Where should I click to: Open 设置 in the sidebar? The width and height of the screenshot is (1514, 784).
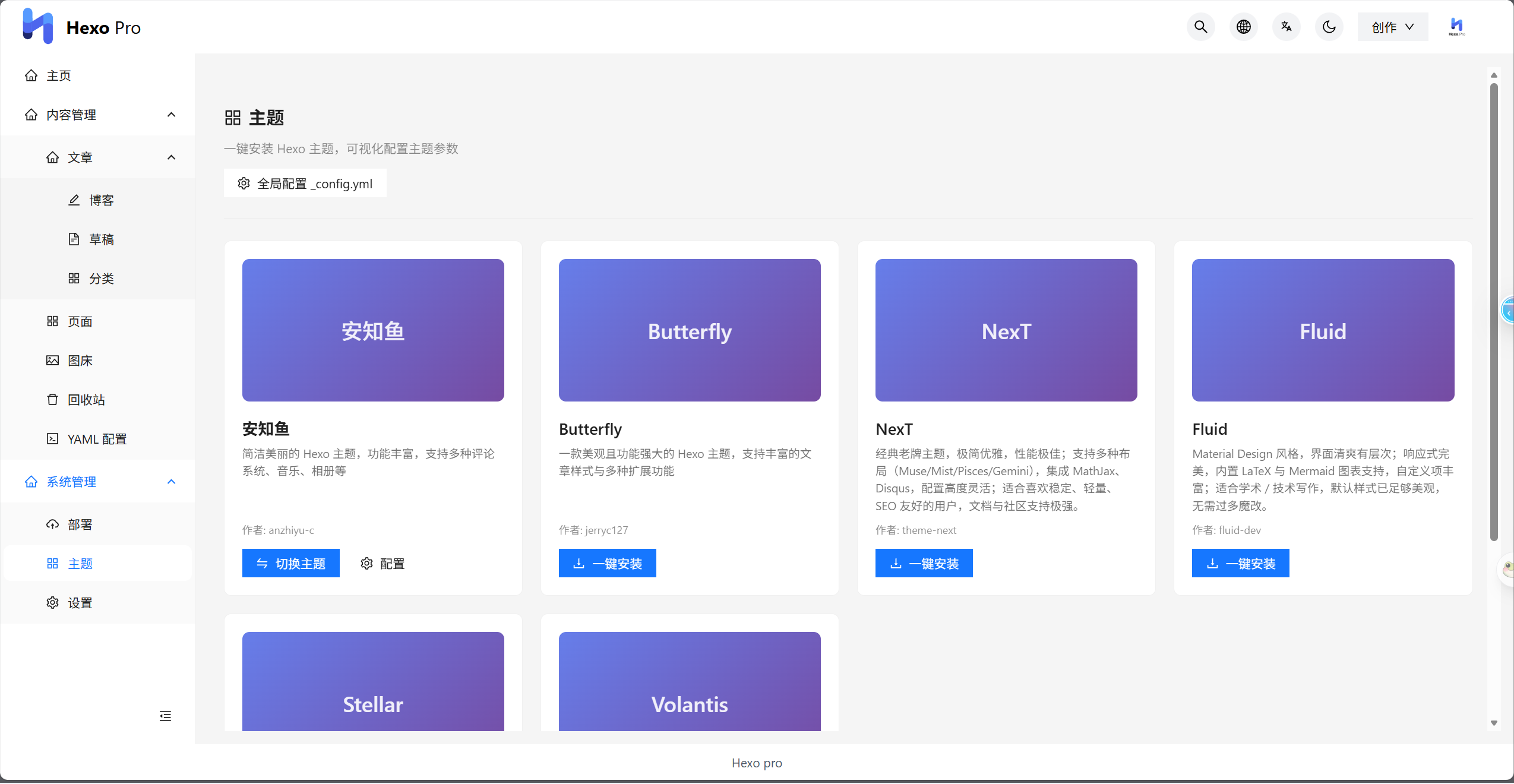point(98,603)
